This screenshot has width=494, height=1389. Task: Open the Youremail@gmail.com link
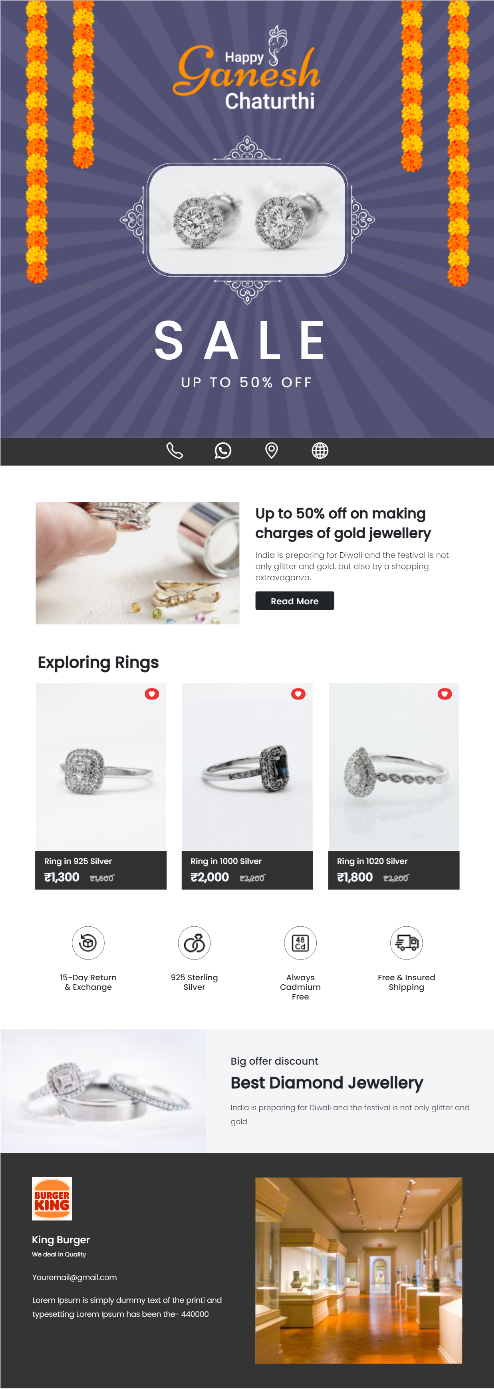click(74, 1277)
